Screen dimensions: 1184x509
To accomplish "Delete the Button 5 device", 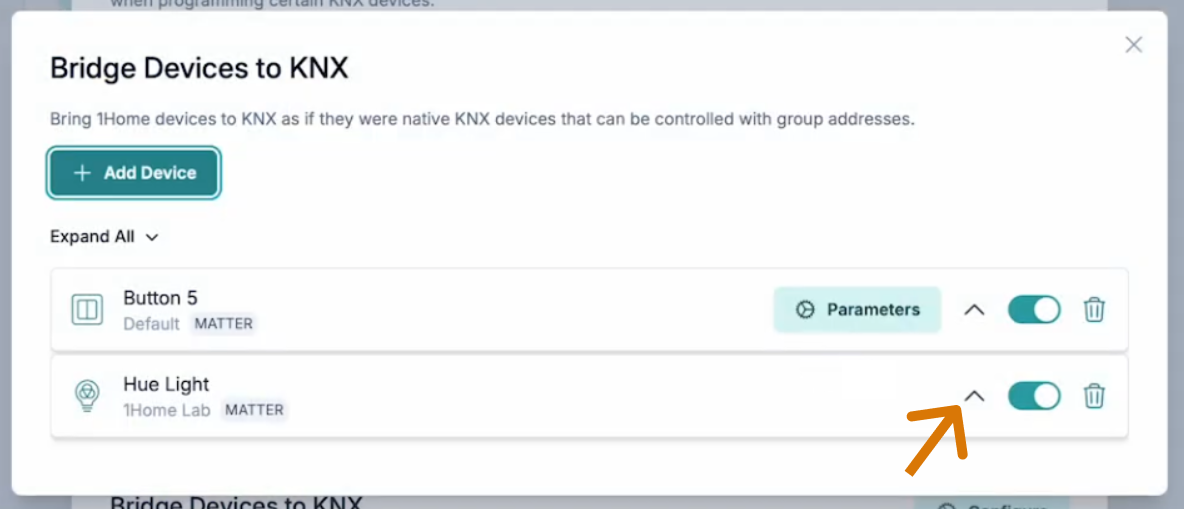I will (x=1094, y=310).
